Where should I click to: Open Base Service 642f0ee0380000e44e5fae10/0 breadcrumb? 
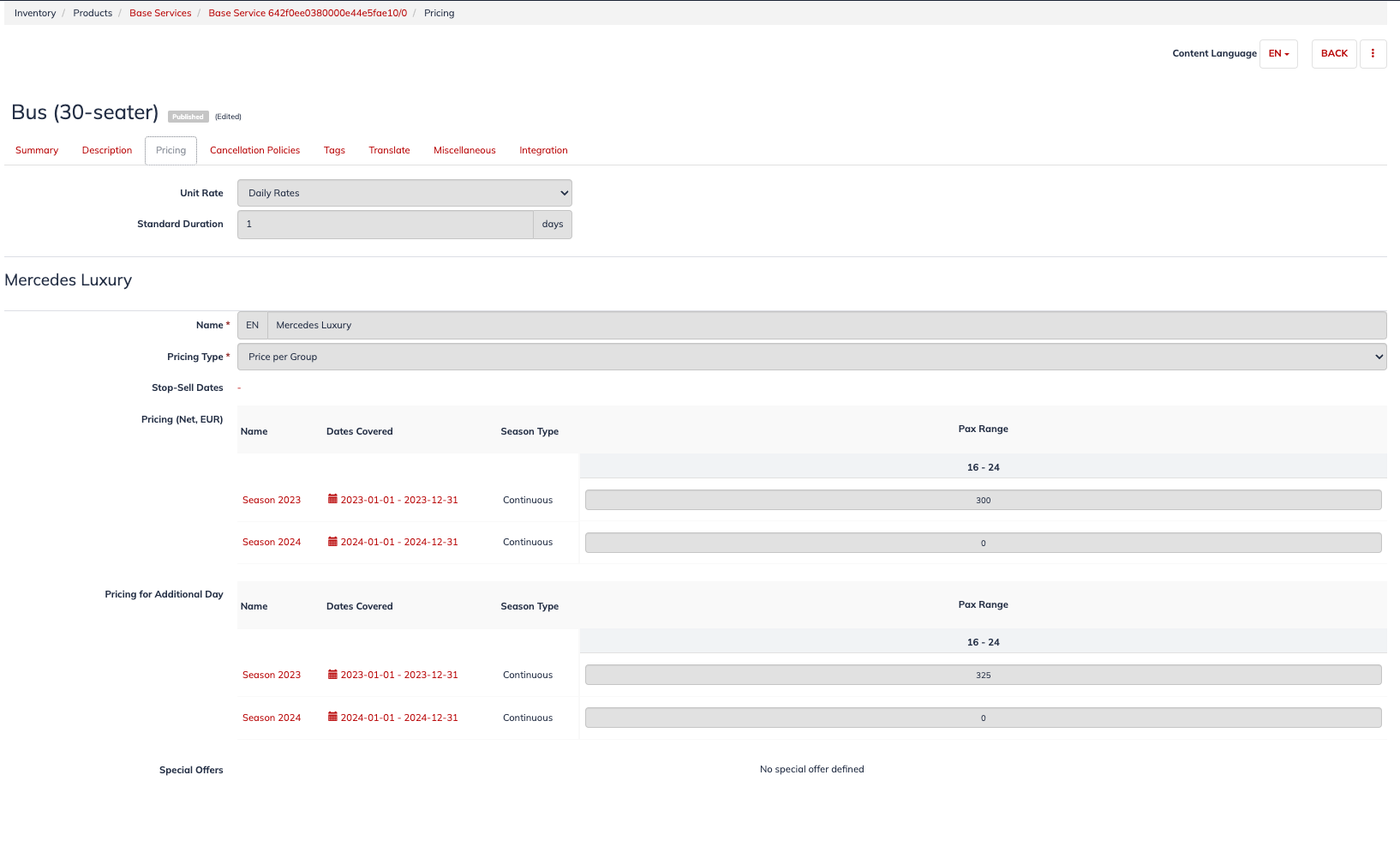308,13
